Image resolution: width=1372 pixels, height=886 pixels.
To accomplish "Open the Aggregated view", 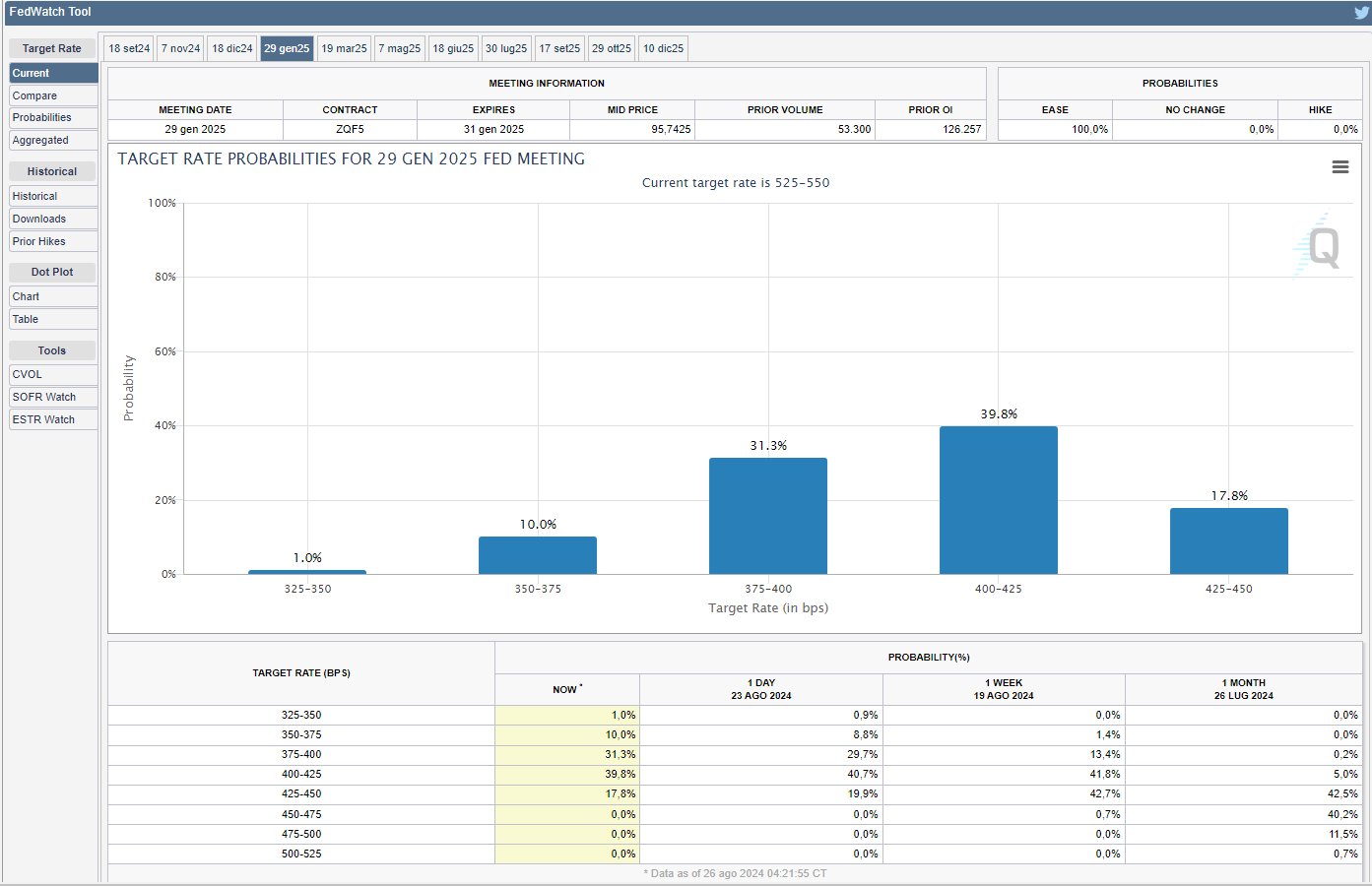I will 53,140.
